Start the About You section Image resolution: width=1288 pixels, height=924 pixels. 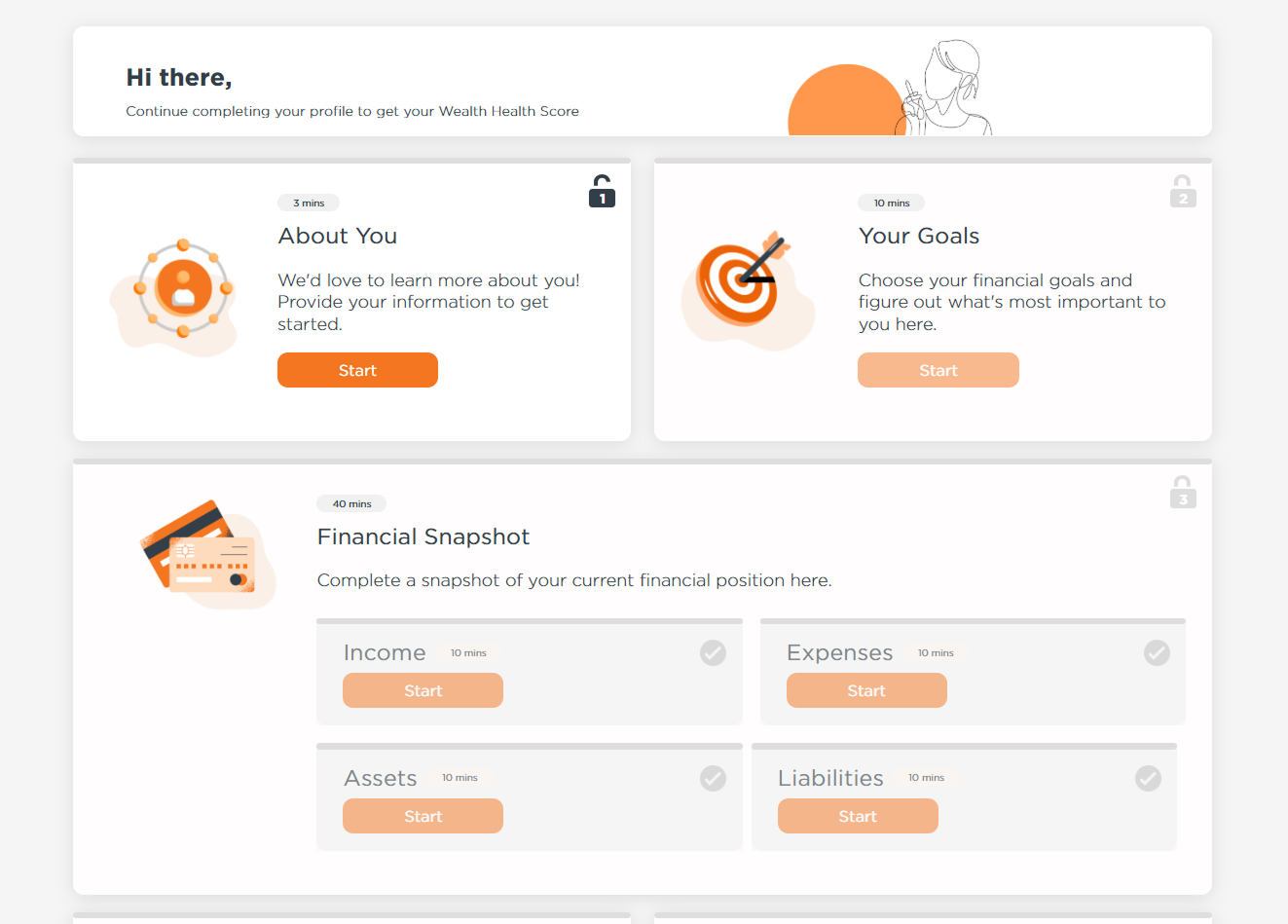point(357,370)
